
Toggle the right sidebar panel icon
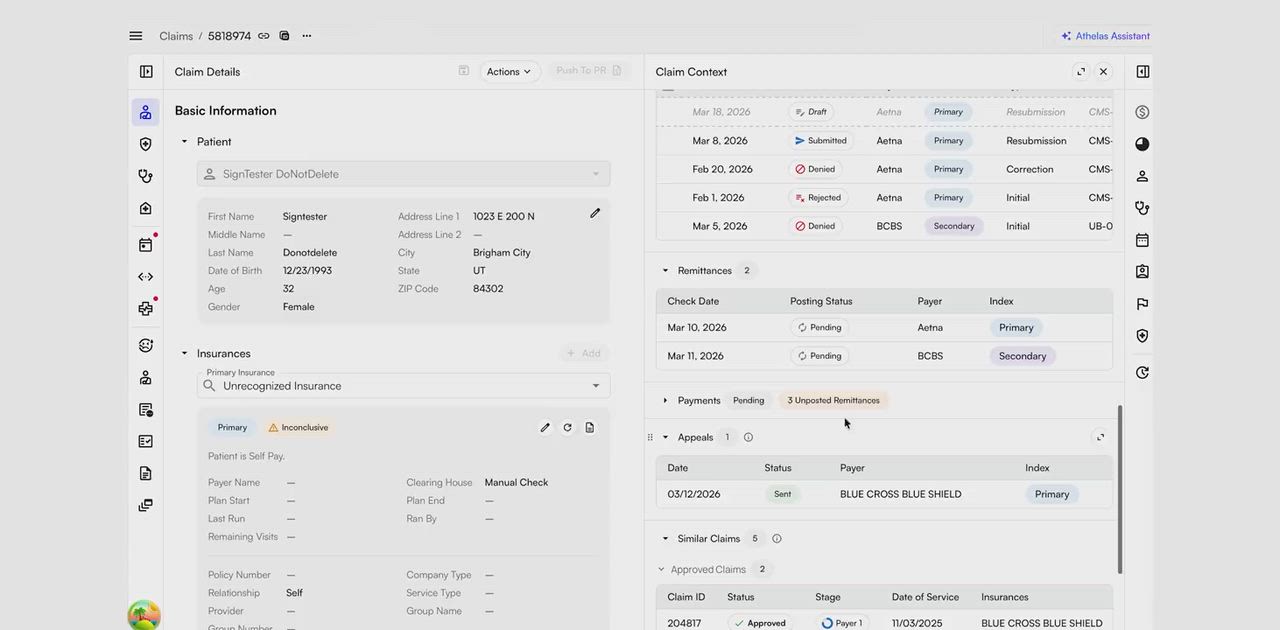[x=1142, y=72]
